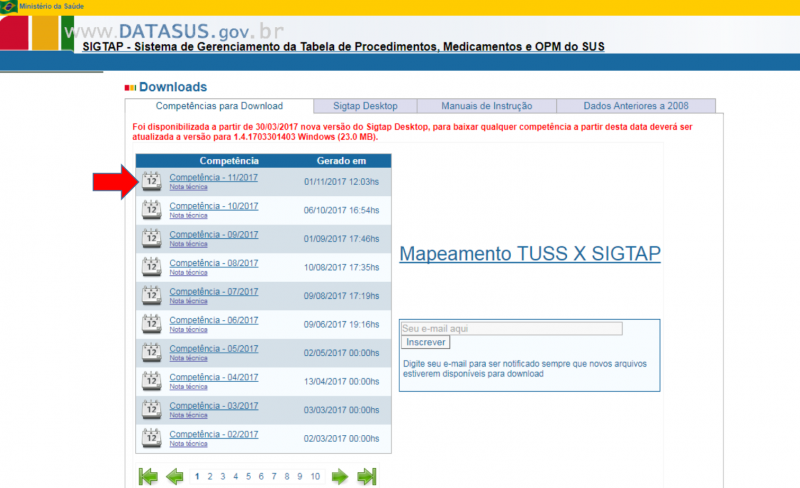Click the Inscrever button
This screenshot has height=488, width=800.
click(426, 342)
